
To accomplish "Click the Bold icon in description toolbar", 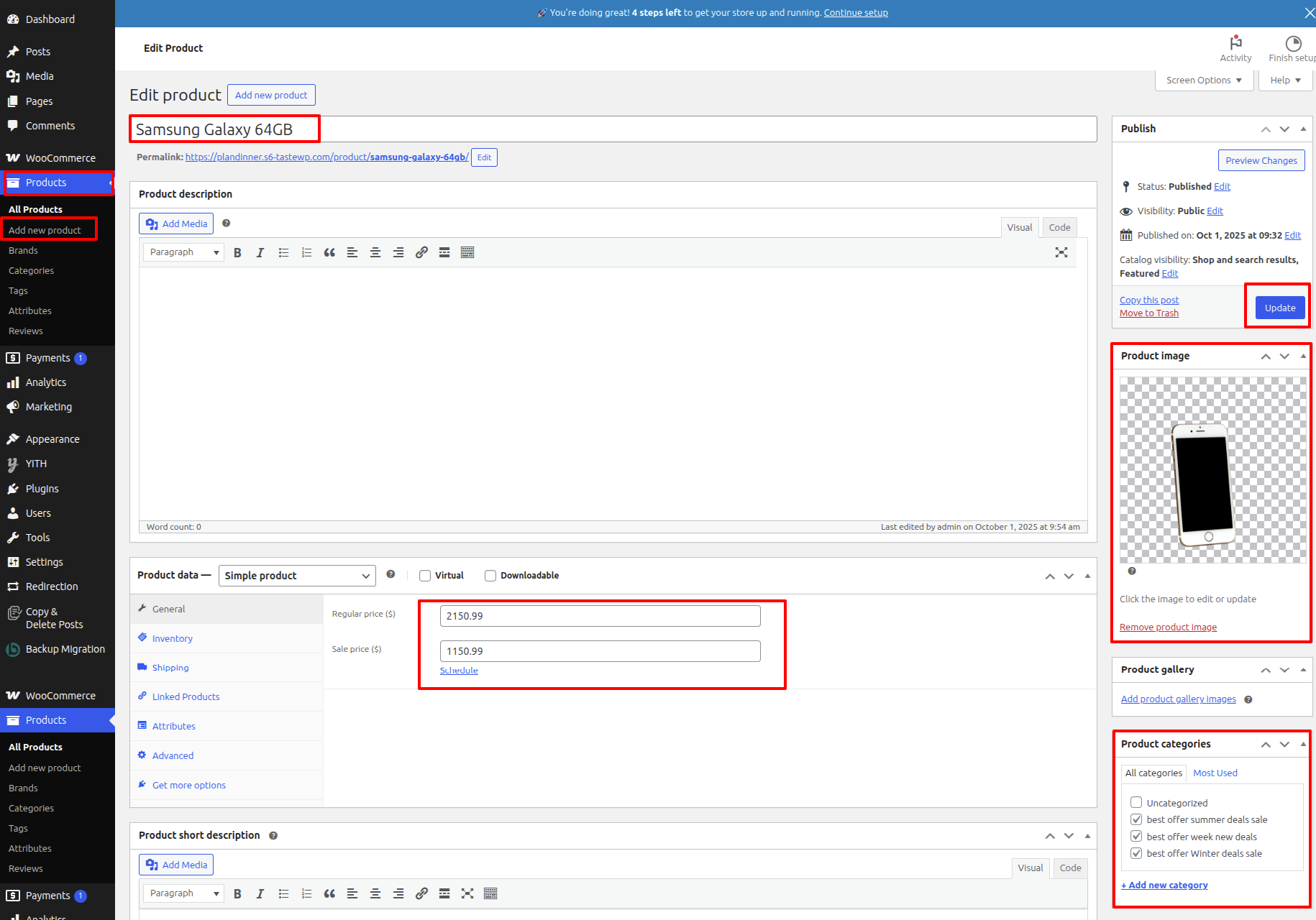I will pyautogui.click(x=237, y=252).
